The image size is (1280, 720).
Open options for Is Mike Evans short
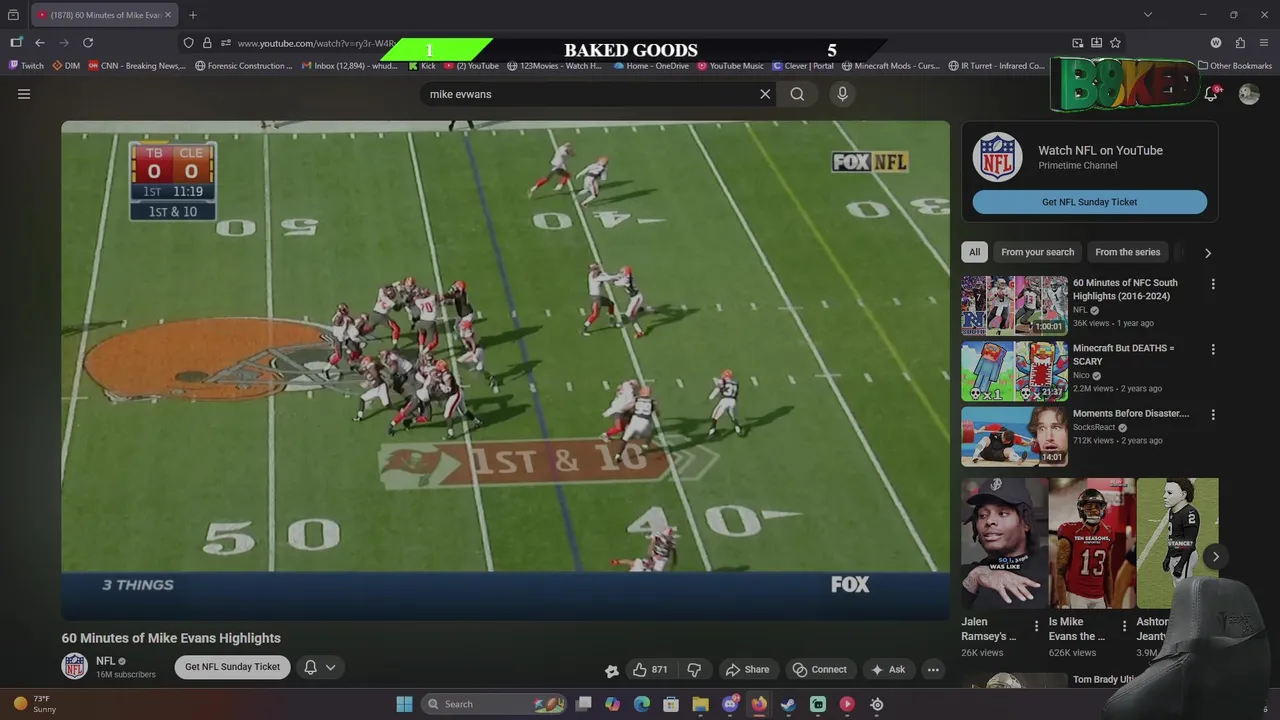[1124, 626]
